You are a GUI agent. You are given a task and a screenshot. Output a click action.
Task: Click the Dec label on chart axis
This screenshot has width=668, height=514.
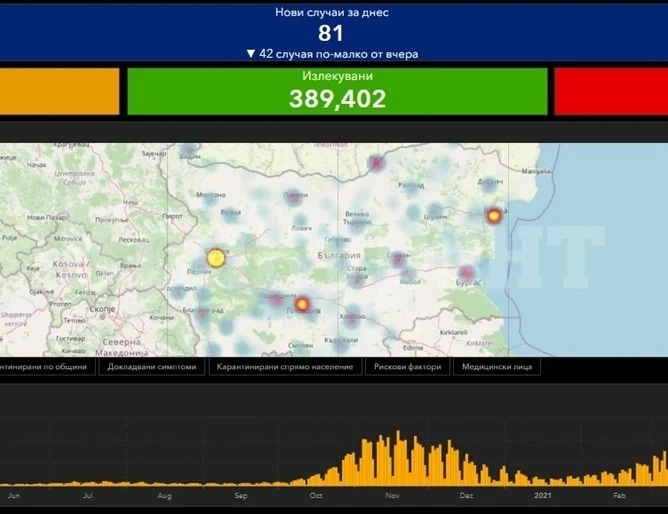click(466, 496)
